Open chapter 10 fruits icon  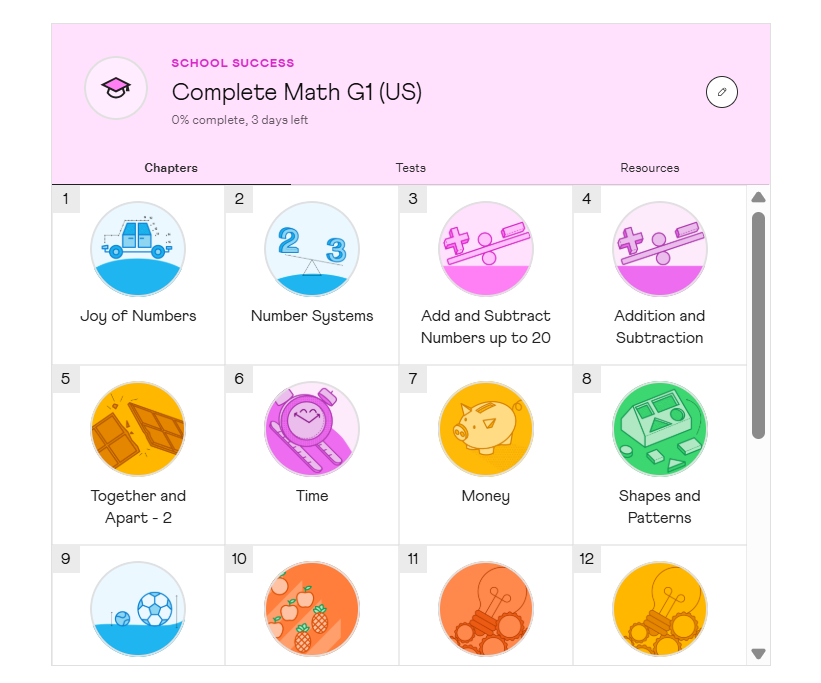(x=312, y=608)
